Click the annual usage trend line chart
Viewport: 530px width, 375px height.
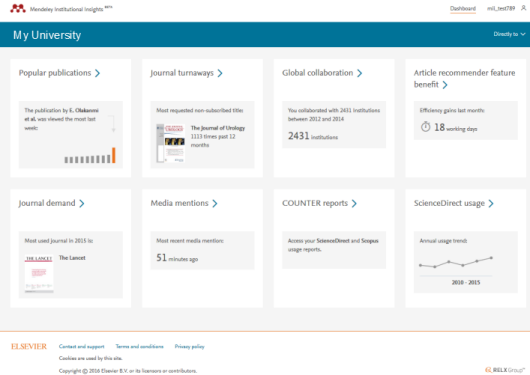[456, 262]
